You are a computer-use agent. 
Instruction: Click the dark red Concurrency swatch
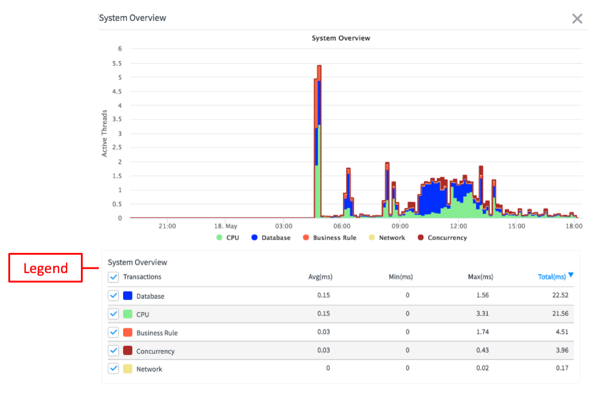128,350
